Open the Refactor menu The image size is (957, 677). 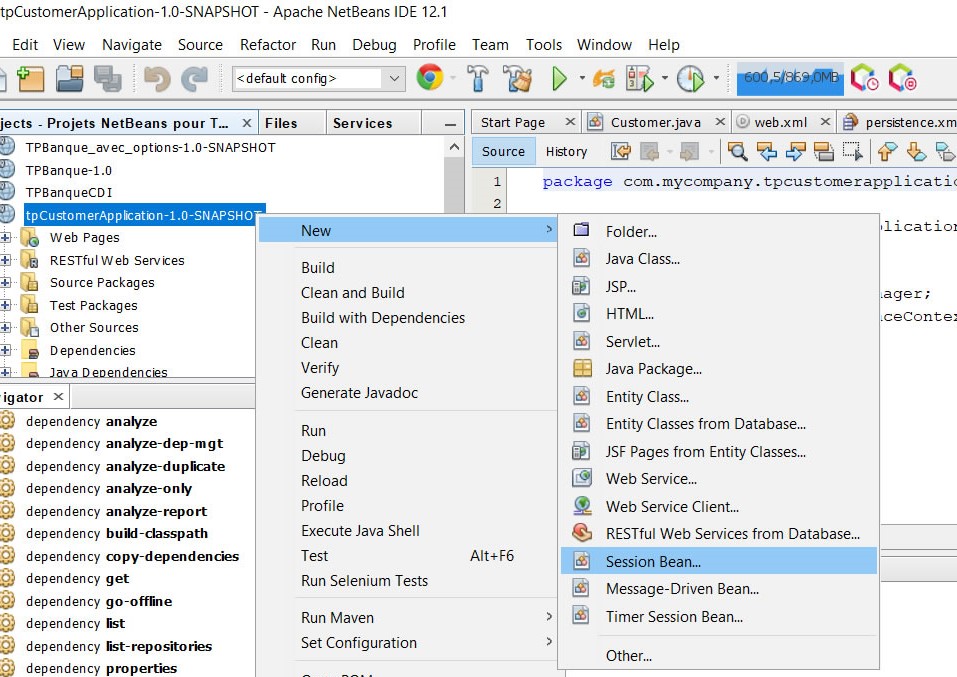(267, 45)
